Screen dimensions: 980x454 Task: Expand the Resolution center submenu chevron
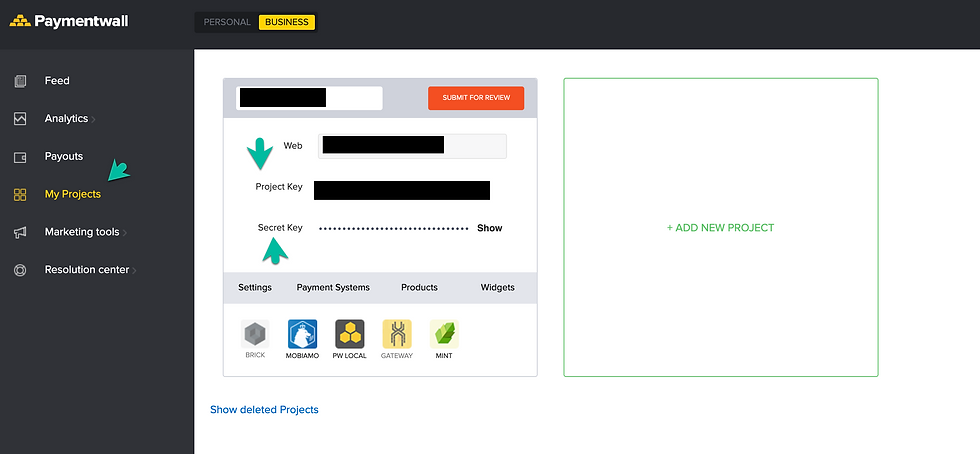point(134,271)
